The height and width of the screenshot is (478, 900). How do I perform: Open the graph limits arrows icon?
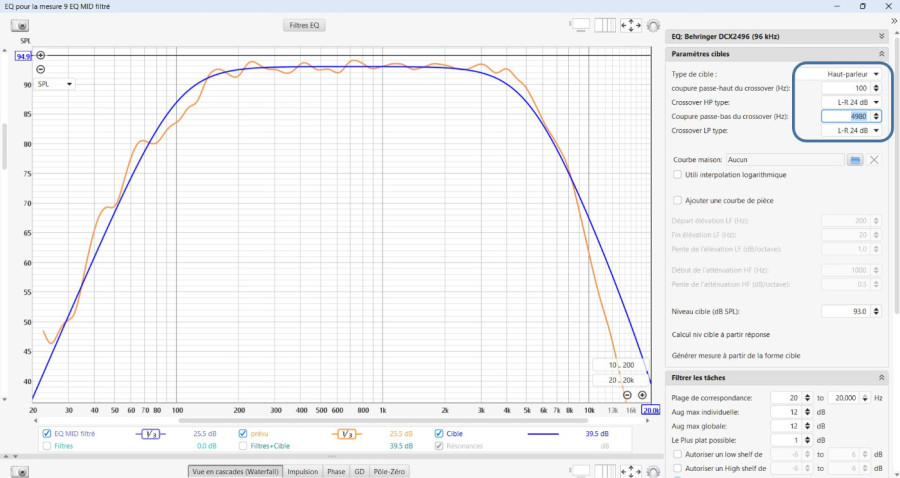(631, 25)
